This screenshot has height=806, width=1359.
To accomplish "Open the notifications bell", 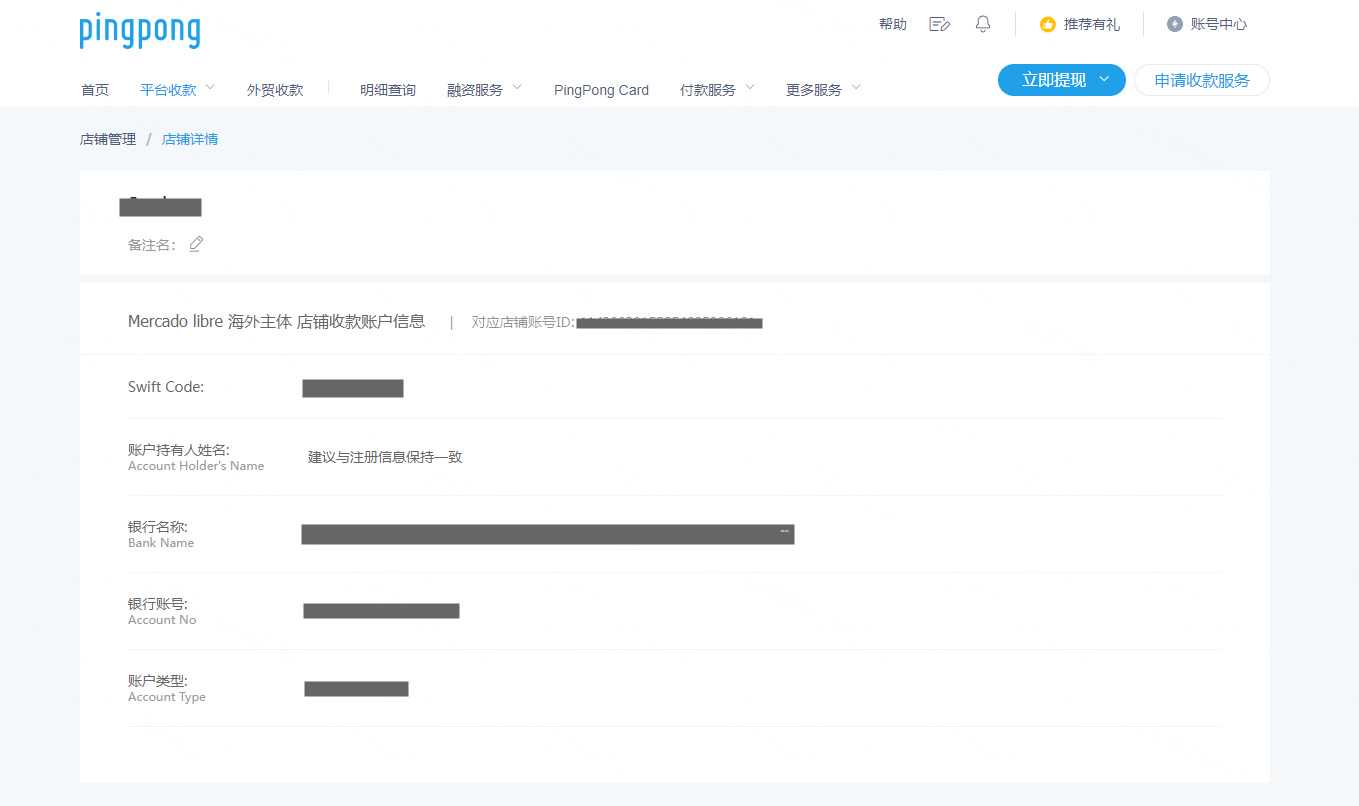I will pyautogui.click(x=983, y=24).
